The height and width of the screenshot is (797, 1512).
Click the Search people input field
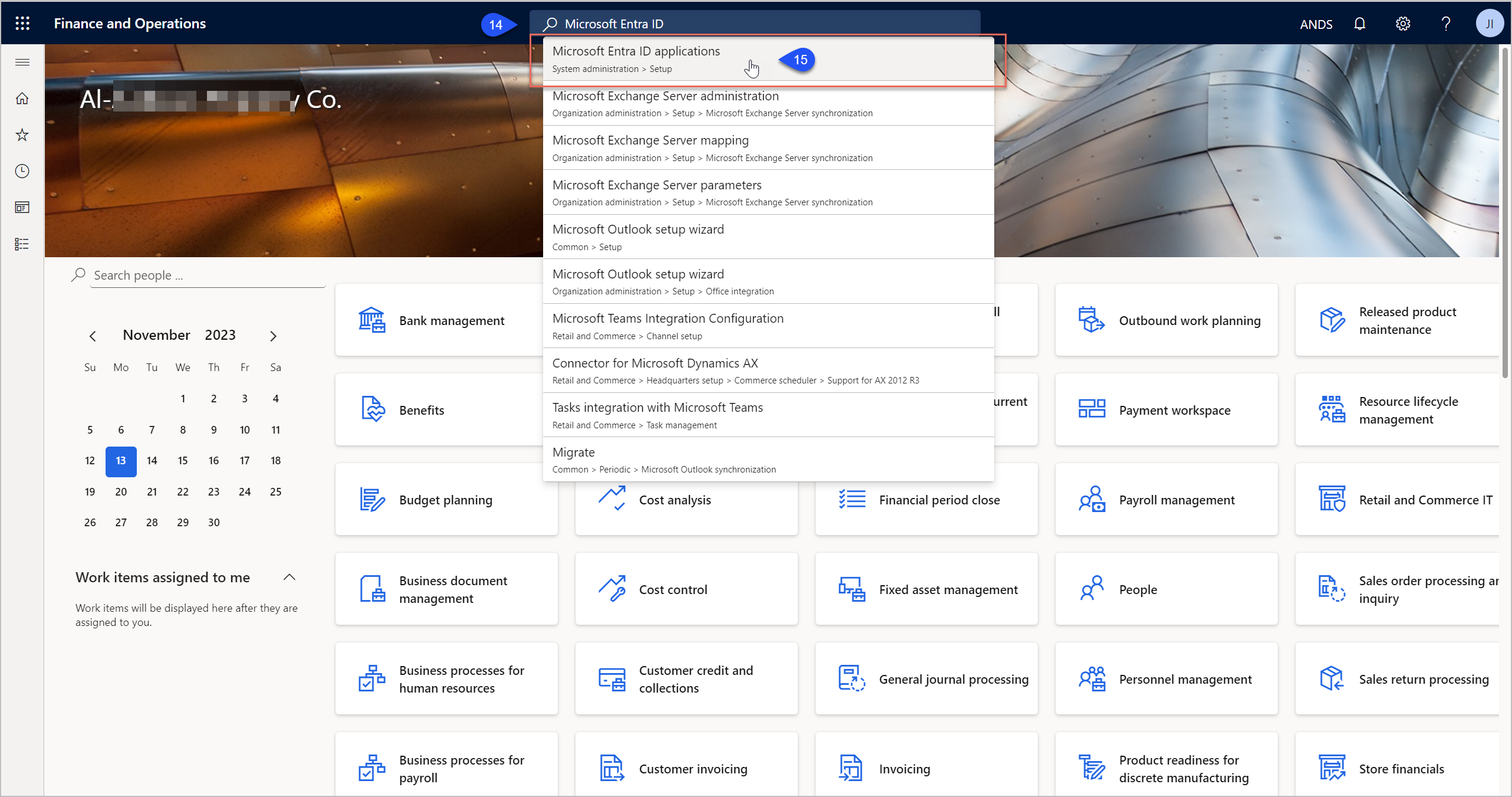pos(206,275)
